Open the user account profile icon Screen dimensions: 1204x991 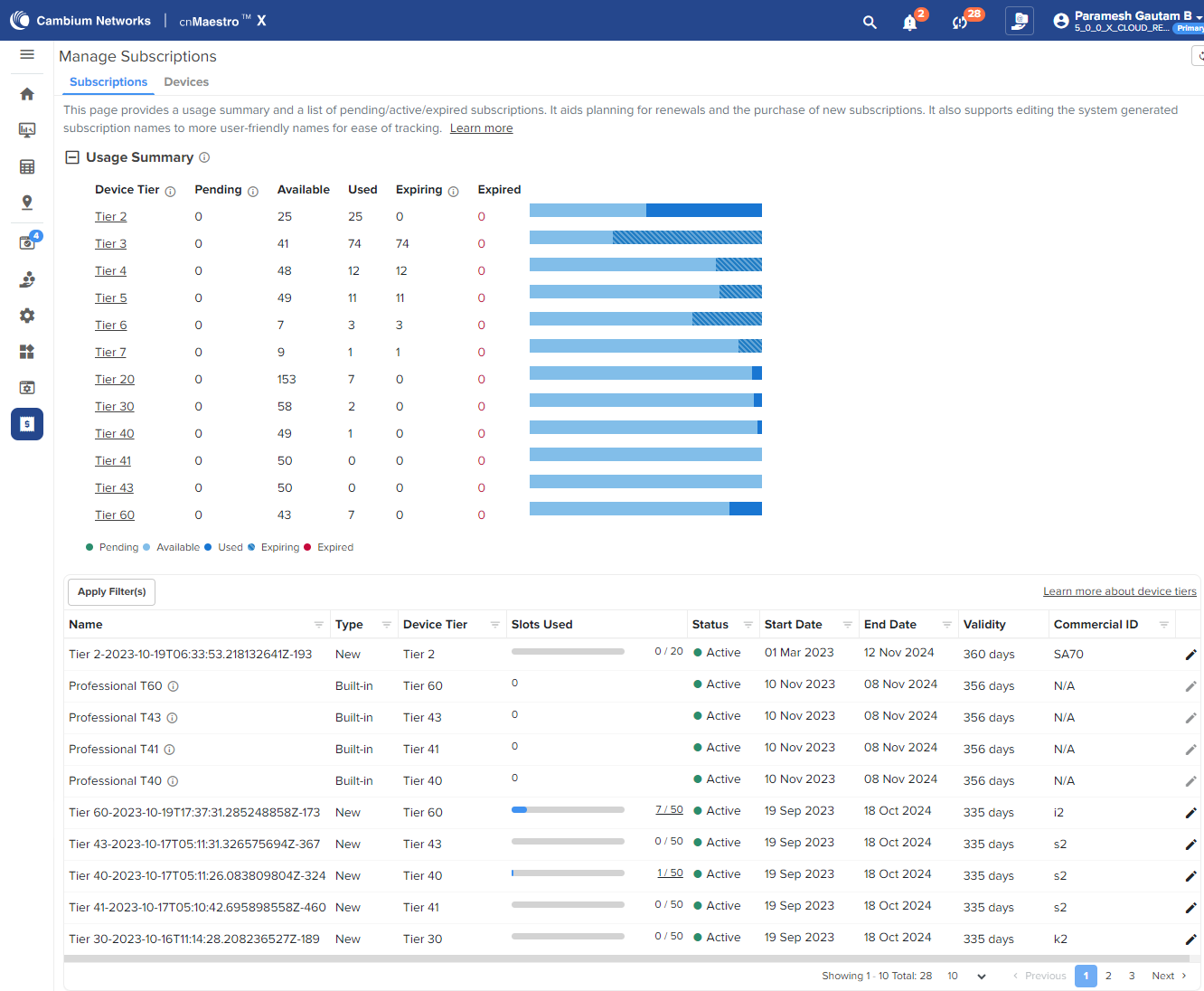[x=1061, y=21]
